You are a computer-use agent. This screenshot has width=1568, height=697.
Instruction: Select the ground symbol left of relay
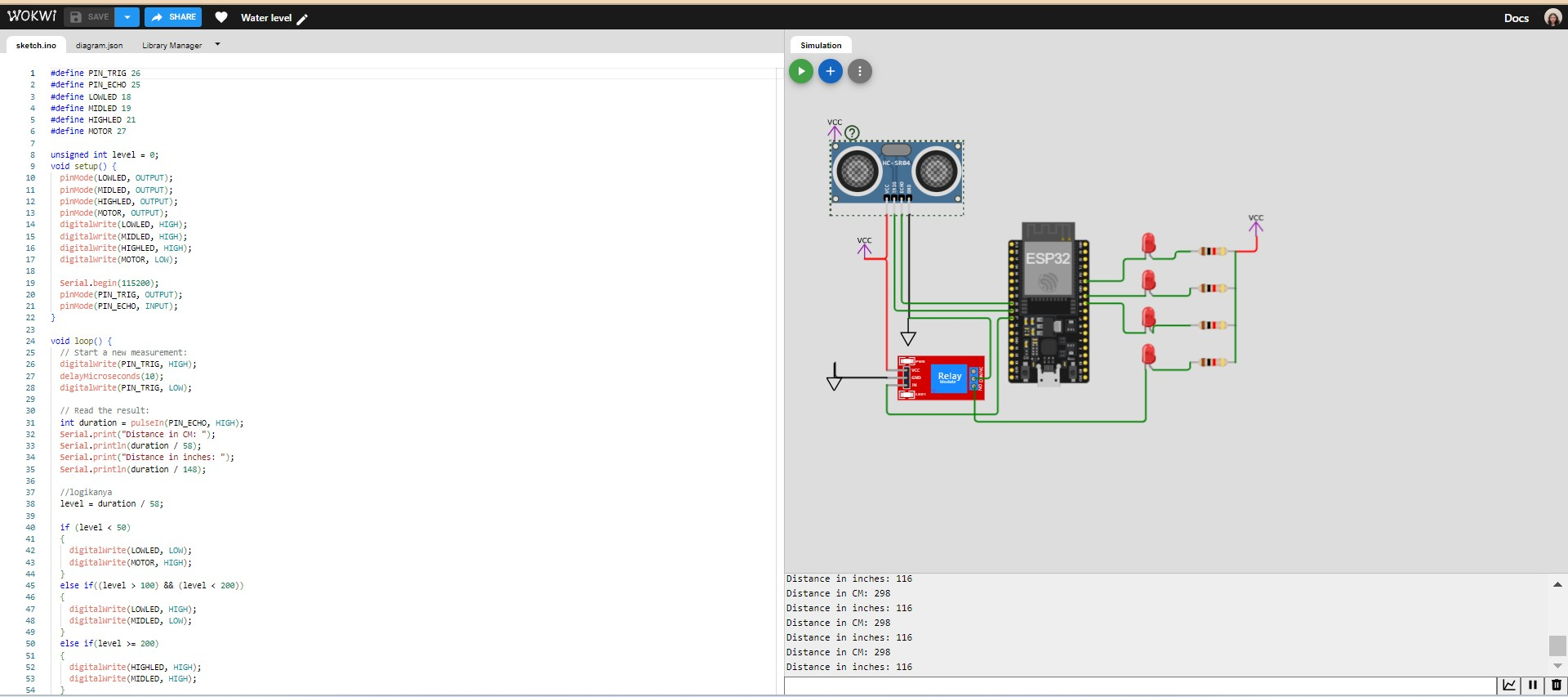834,378
